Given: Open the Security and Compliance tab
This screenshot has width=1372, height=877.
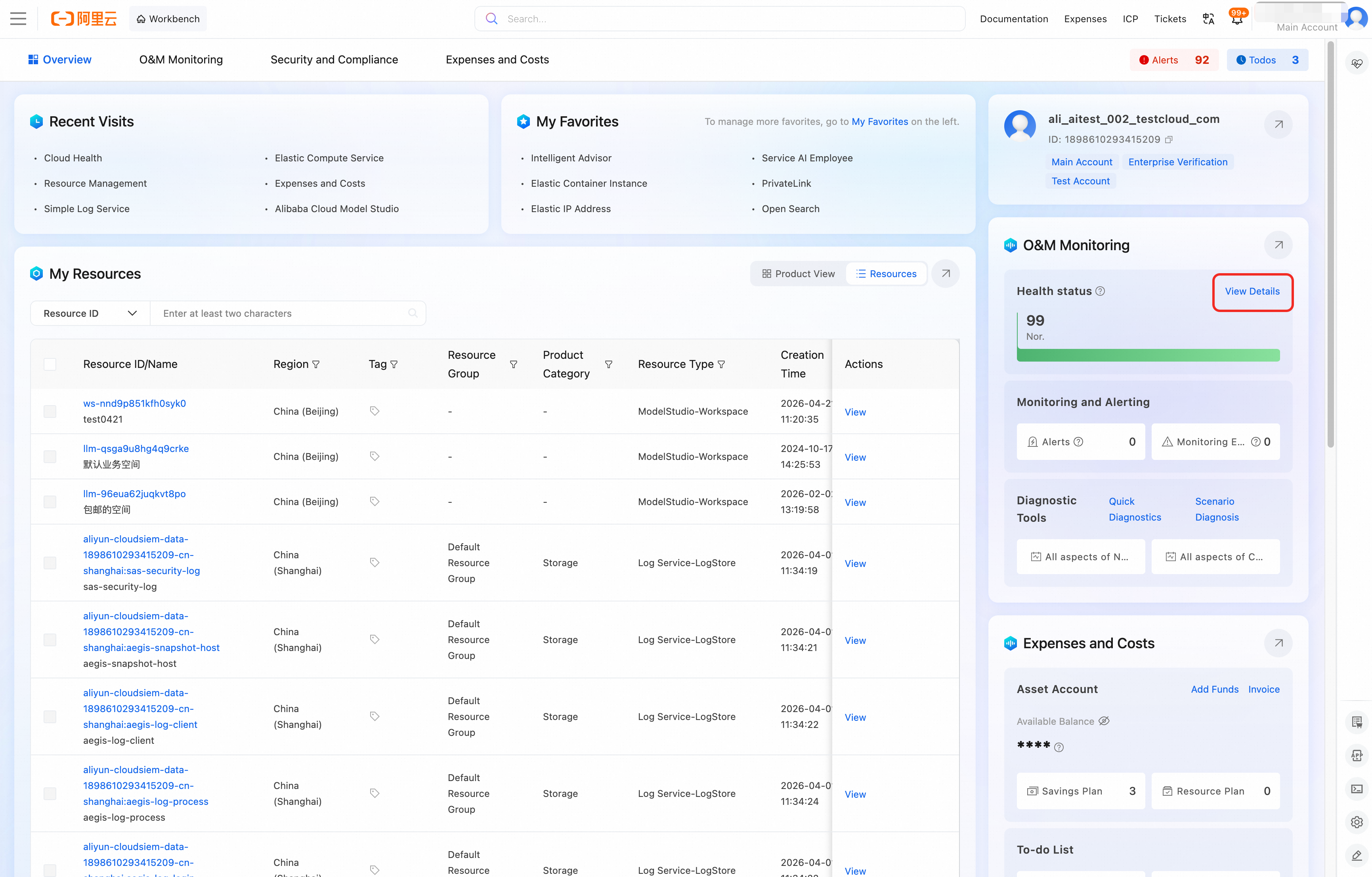Looking at the screenshot, I should click(334, 59).
